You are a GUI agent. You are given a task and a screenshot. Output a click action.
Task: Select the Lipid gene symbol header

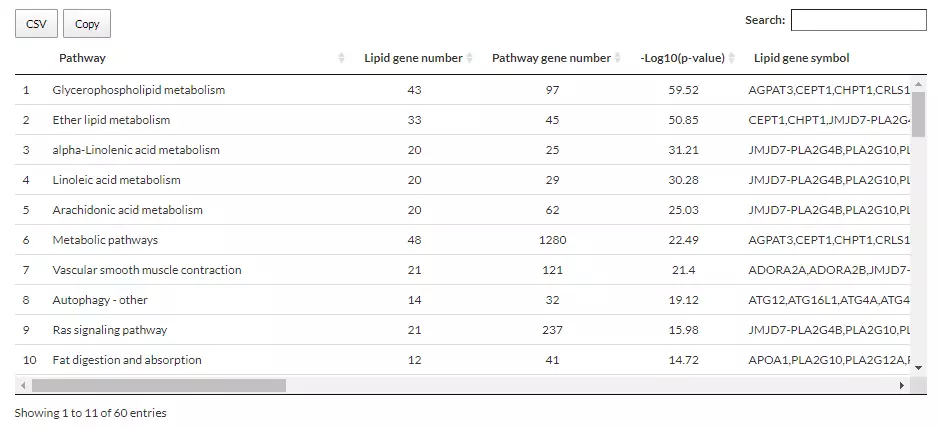(801, 58)
